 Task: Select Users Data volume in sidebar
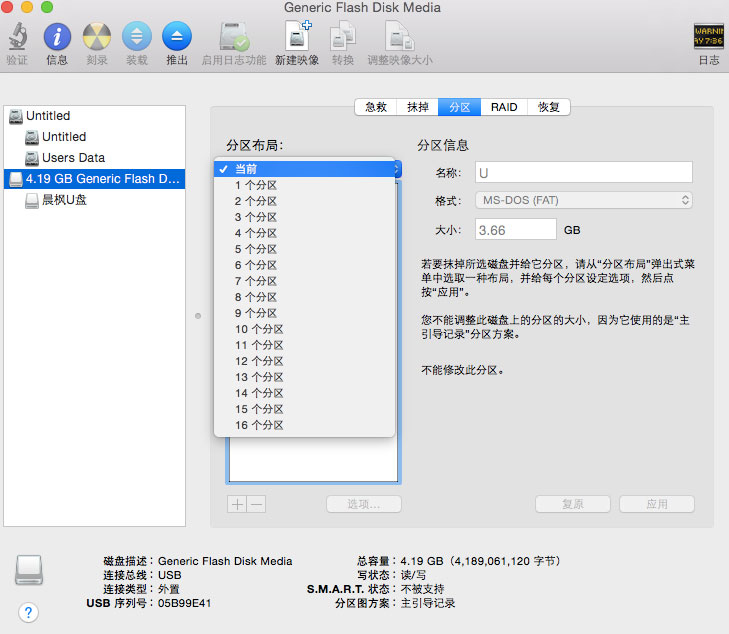point(73,158)
